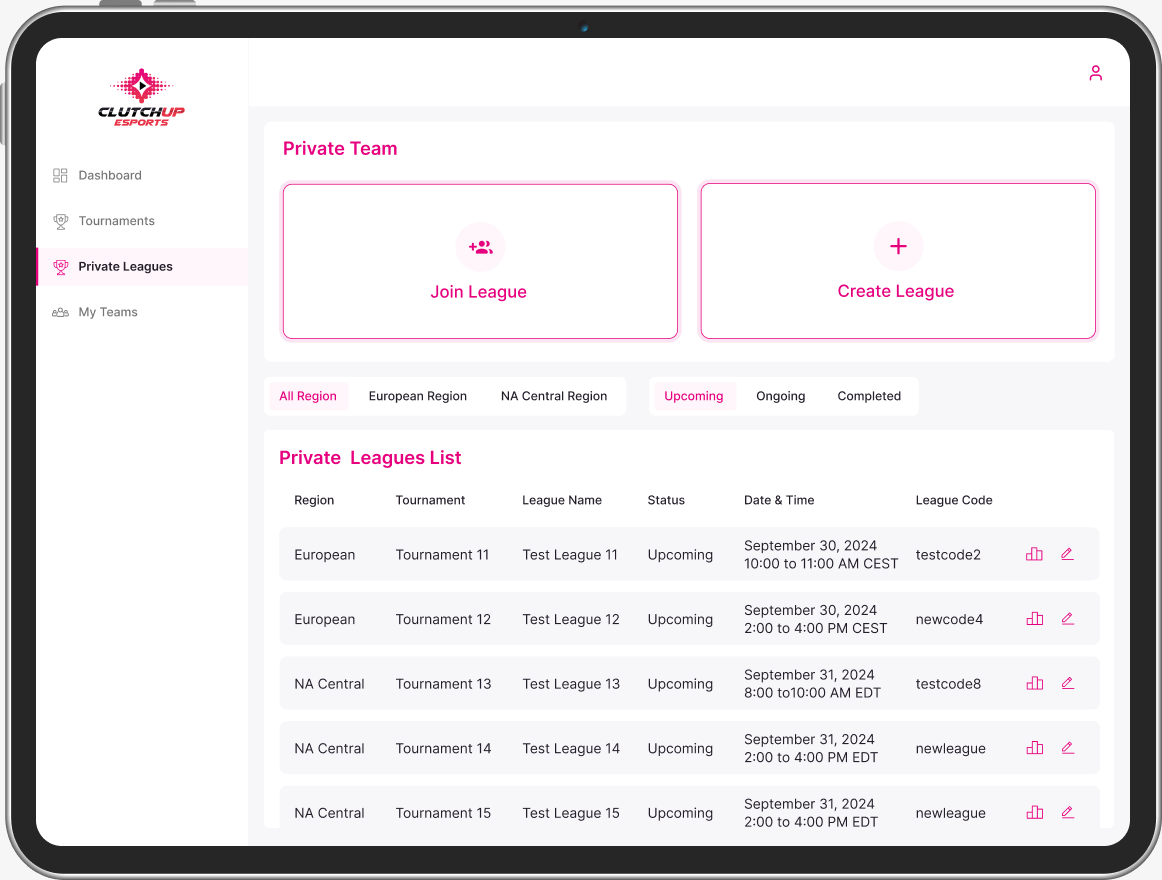Click the Tournaments trophy icon
1162x880 pixels.
click(61, 221)
